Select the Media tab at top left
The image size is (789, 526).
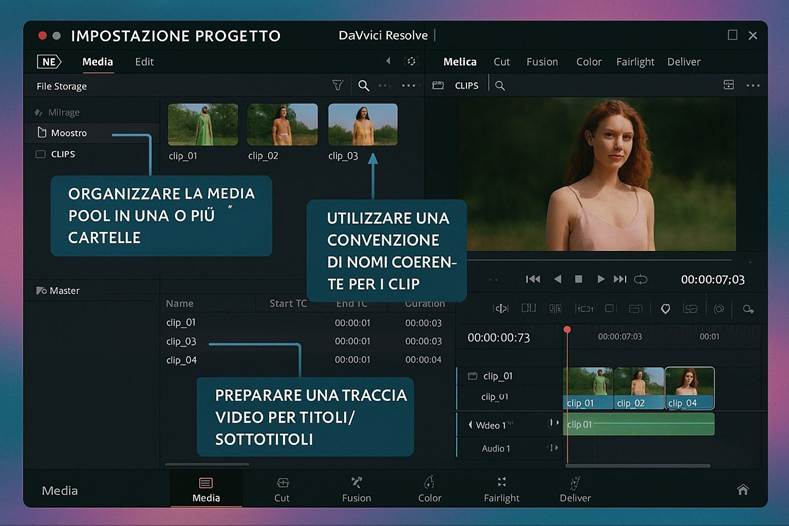tap(98, 62)
